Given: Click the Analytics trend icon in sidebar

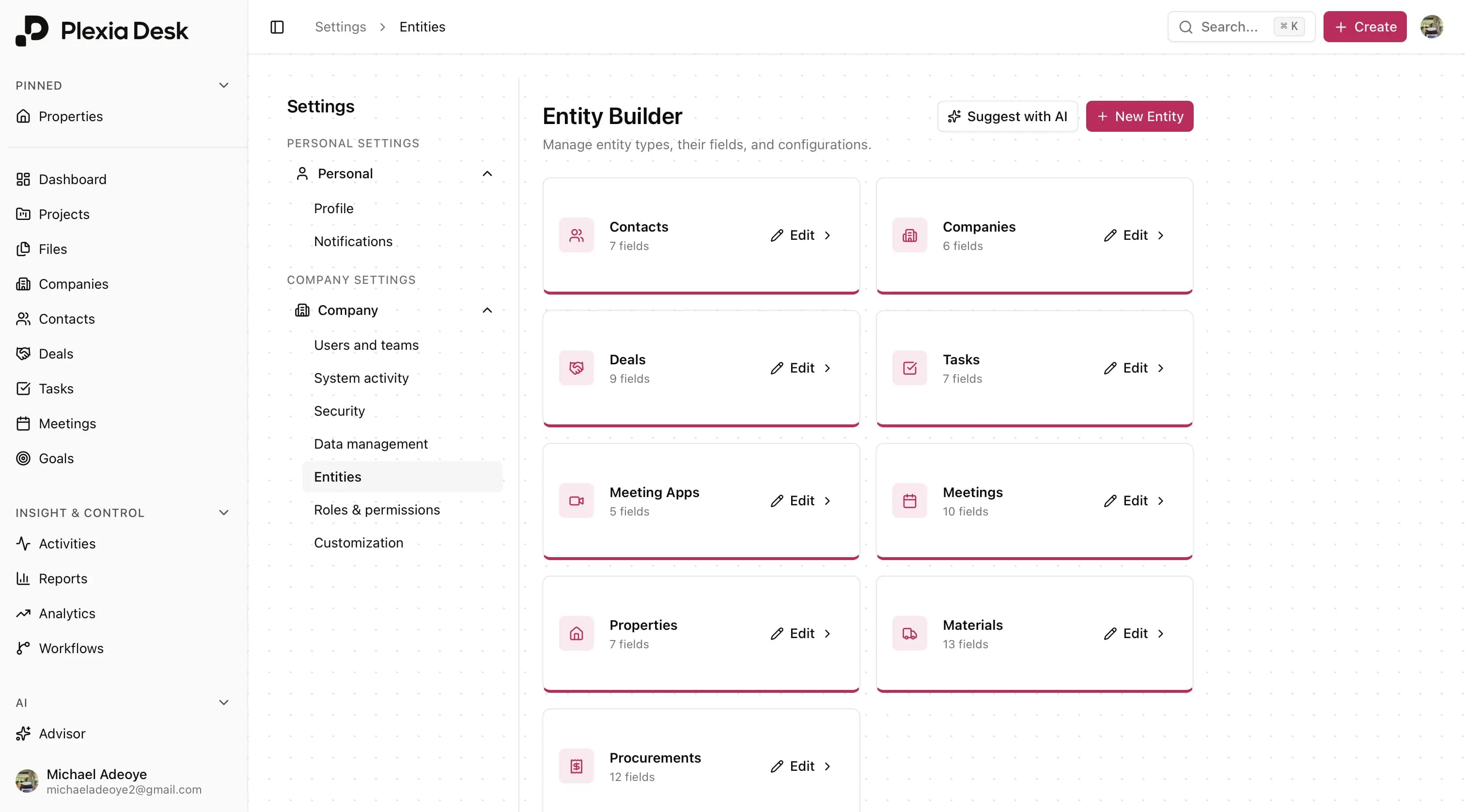Looking at the screenshot, I should pyautogui.click(x=23, y=613).
